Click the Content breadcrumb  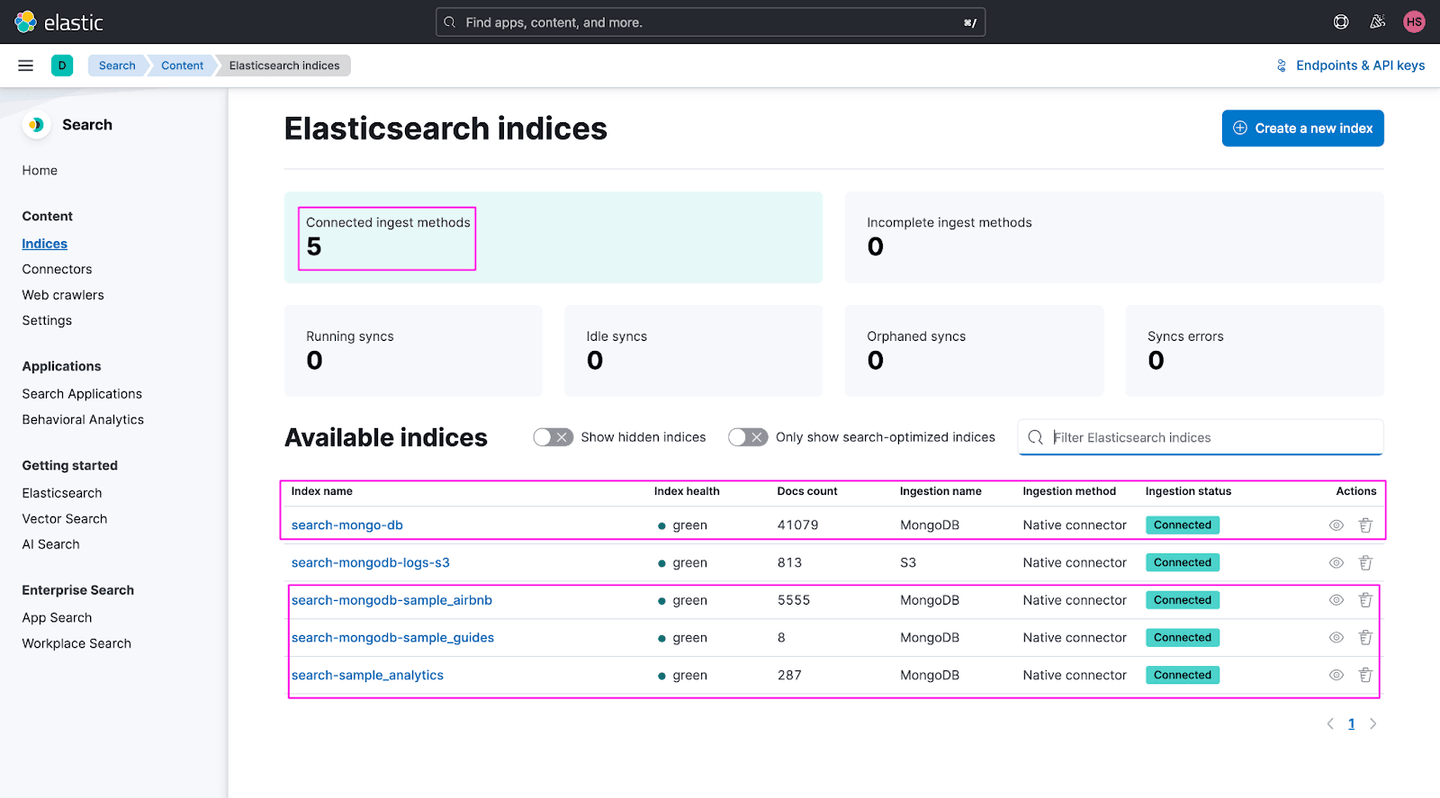(x=182, y=66)
